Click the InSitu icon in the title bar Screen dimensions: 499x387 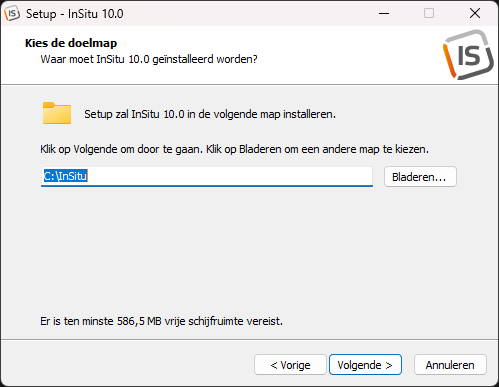(12, 14)
